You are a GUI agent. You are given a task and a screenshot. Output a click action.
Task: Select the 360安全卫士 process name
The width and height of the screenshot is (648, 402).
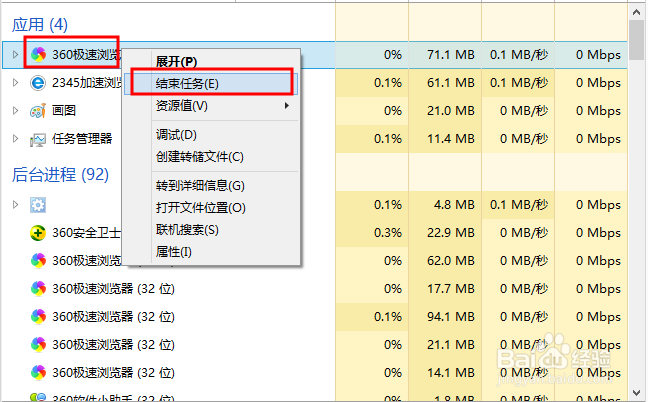[x=86, y=233]
